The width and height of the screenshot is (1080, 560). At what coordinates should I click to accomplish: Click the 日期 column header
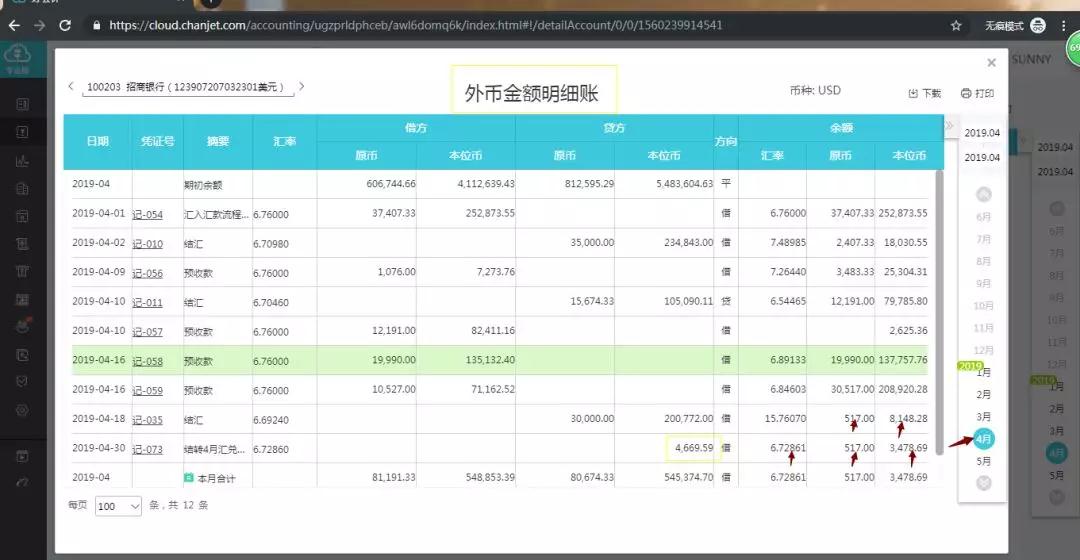pos(98,141)
